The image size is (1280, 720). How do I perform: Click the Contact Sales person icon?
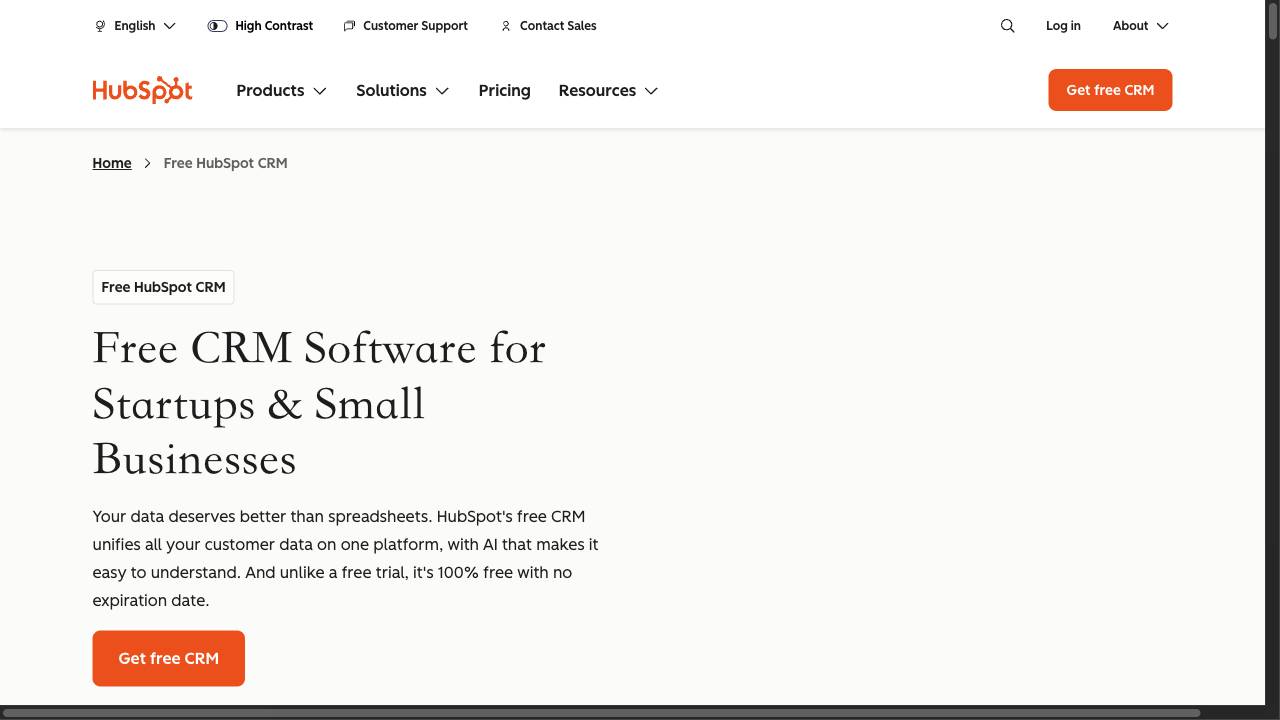point(506,26)
